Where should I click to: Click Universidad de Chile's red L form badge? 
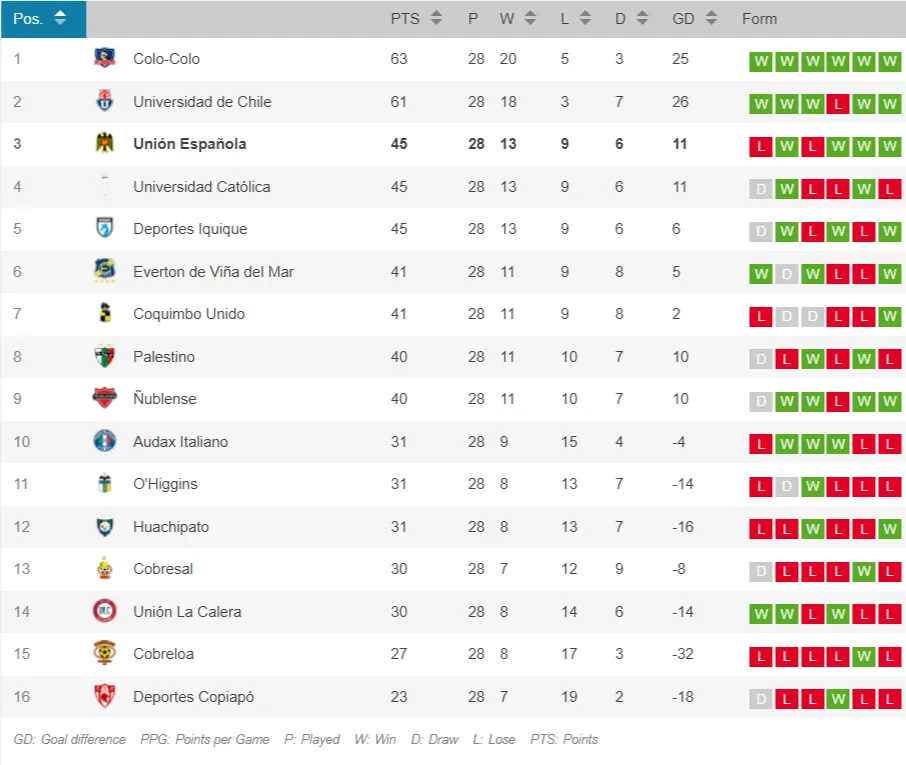pos(839,104)
